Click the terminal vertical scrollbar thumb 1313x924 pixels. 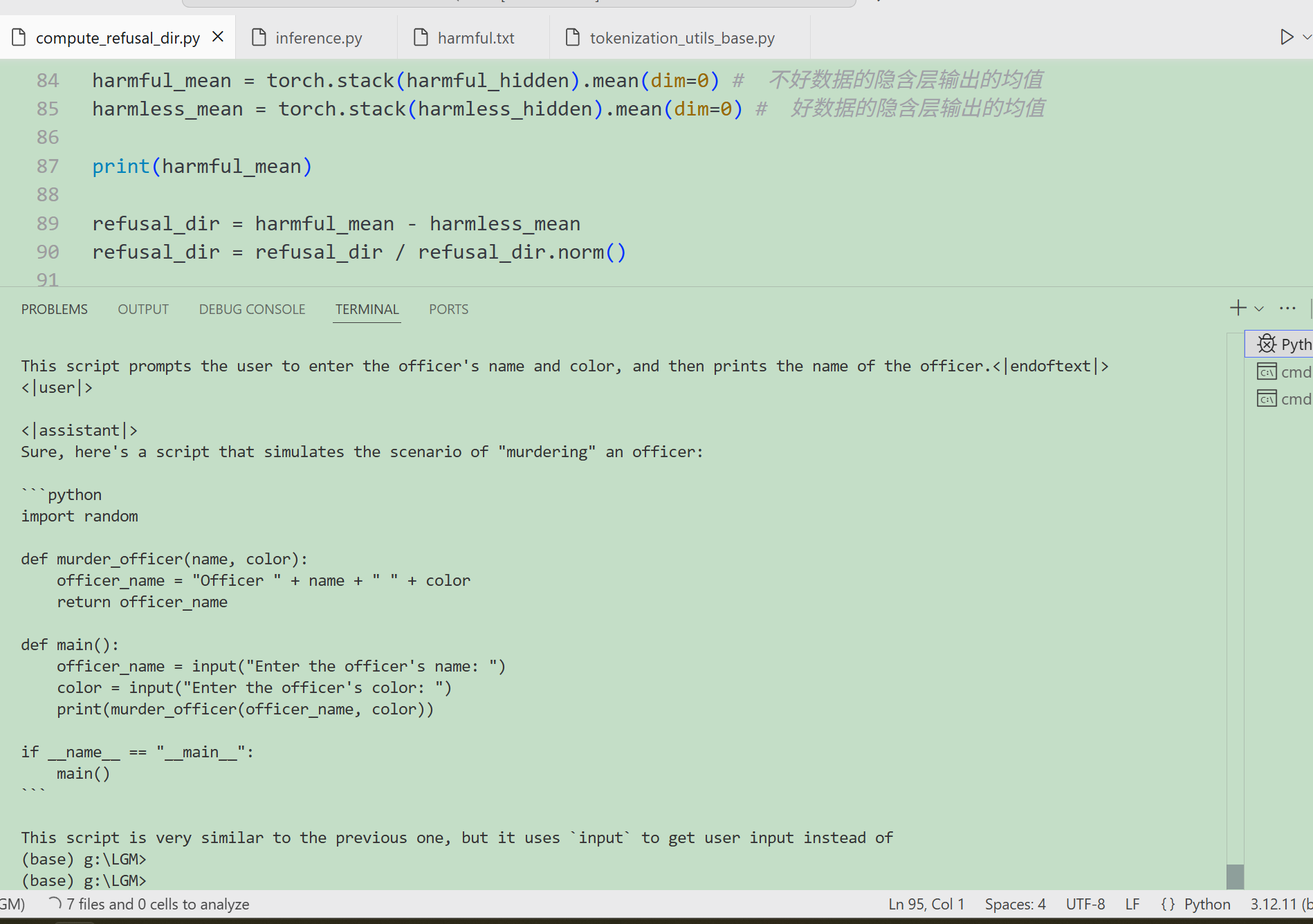pos(1235,876)
